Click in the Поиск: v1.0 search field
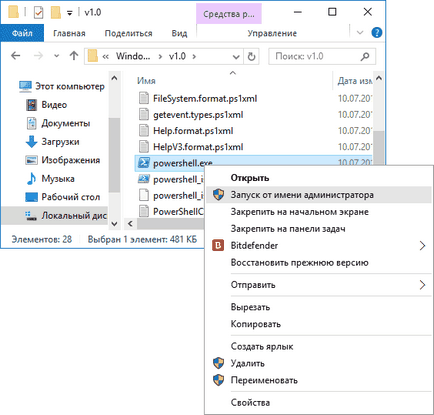Screen dimensions: 434x415 point(317,57)
